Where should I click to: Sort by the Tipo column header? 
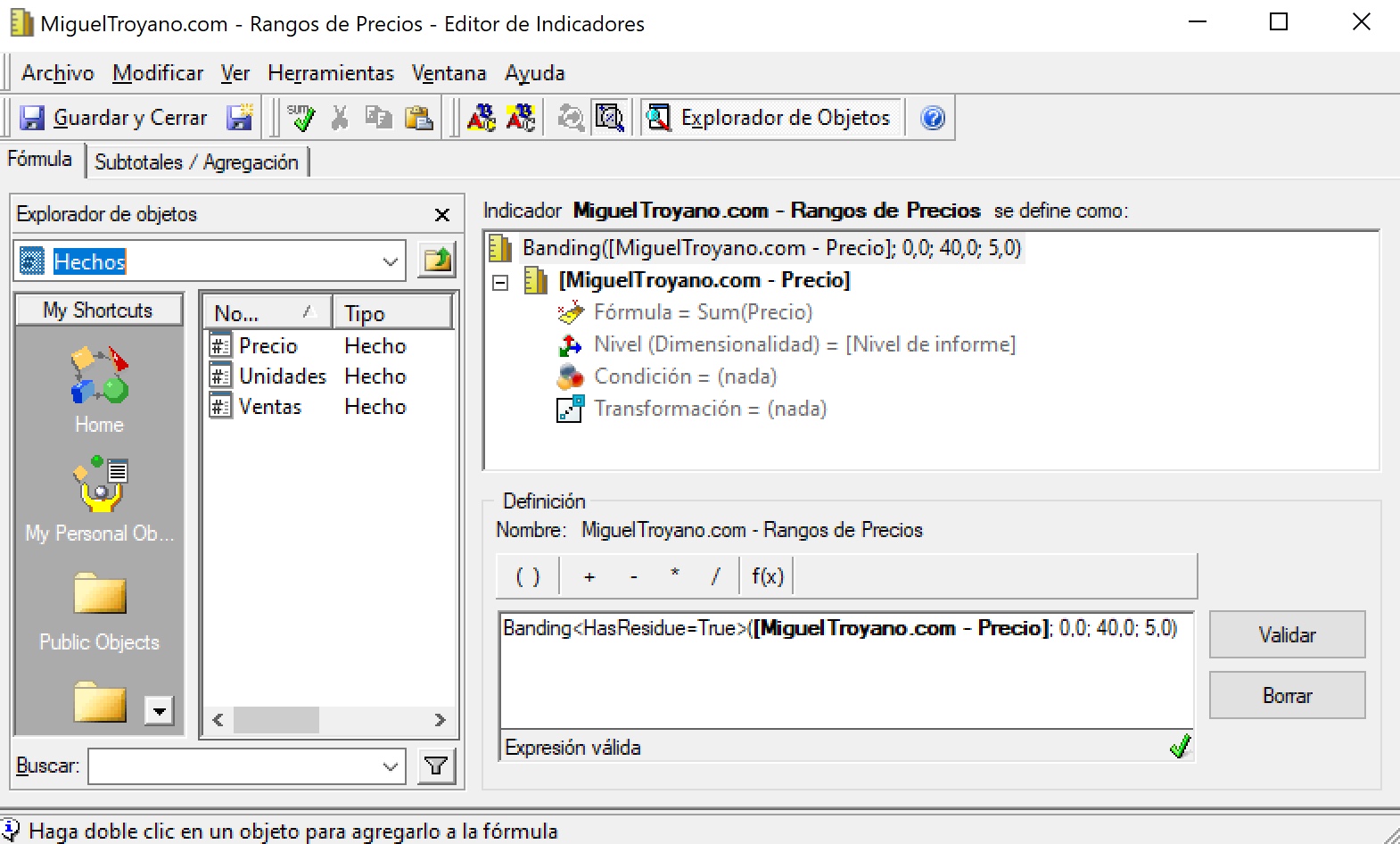[392, 313]
